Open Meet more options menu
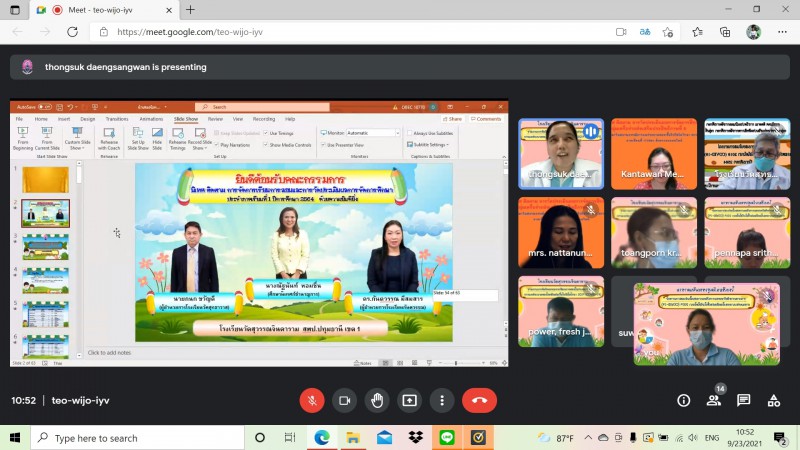Image resolution: width=800 pixels, height=450 pixels. tap(442, 400)
